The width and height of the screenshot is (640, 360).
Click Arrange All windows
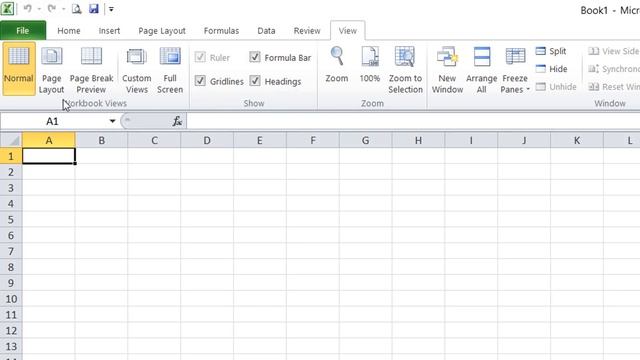coord(482,70)
